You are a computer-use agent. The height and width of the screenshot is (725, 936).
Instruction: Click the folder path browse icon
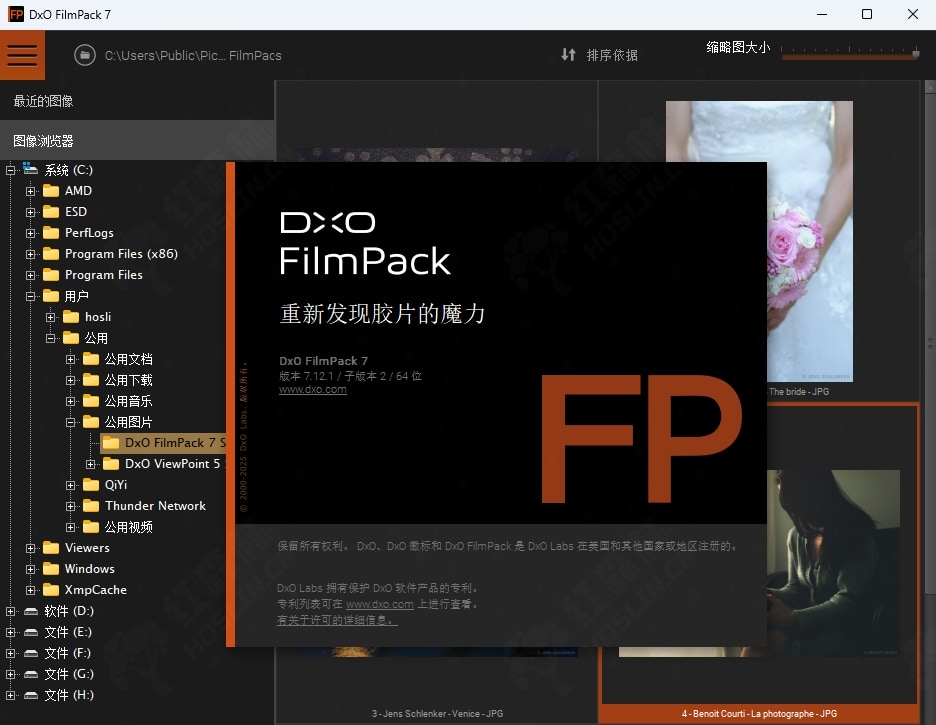click(85, 55)
